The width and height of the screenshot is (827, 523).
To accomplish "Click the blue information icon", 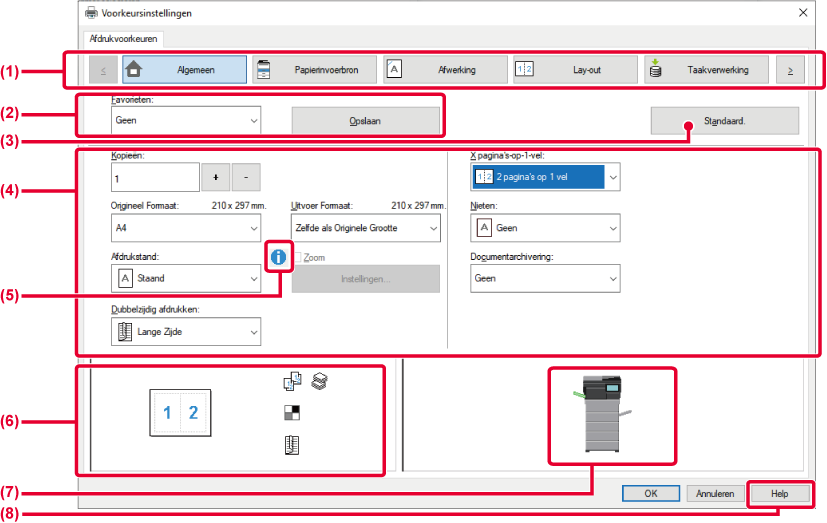I will (278, 257).
